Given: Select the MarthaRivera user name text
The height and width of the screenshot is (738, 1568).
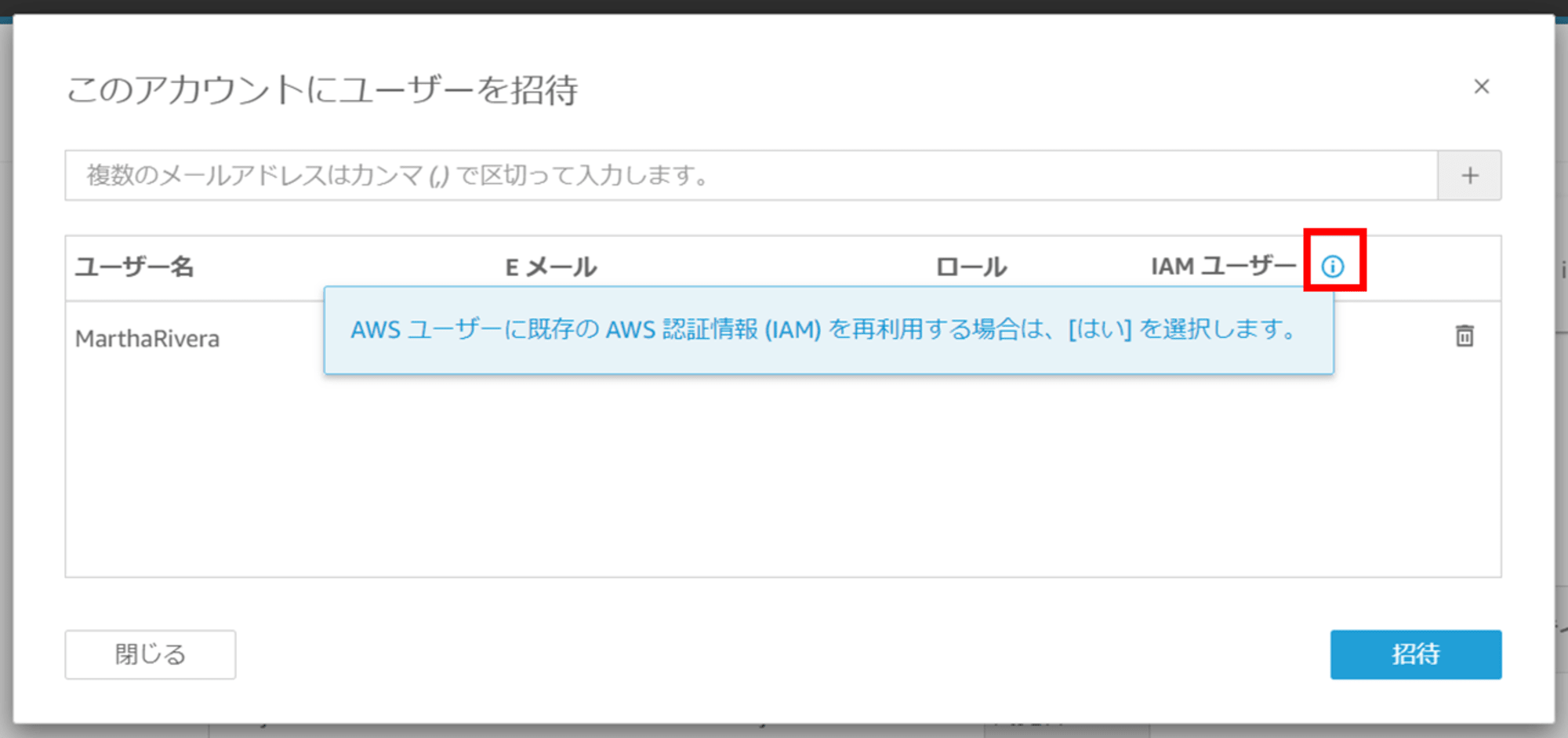Looking at the screenshot, I should point(147,339).
